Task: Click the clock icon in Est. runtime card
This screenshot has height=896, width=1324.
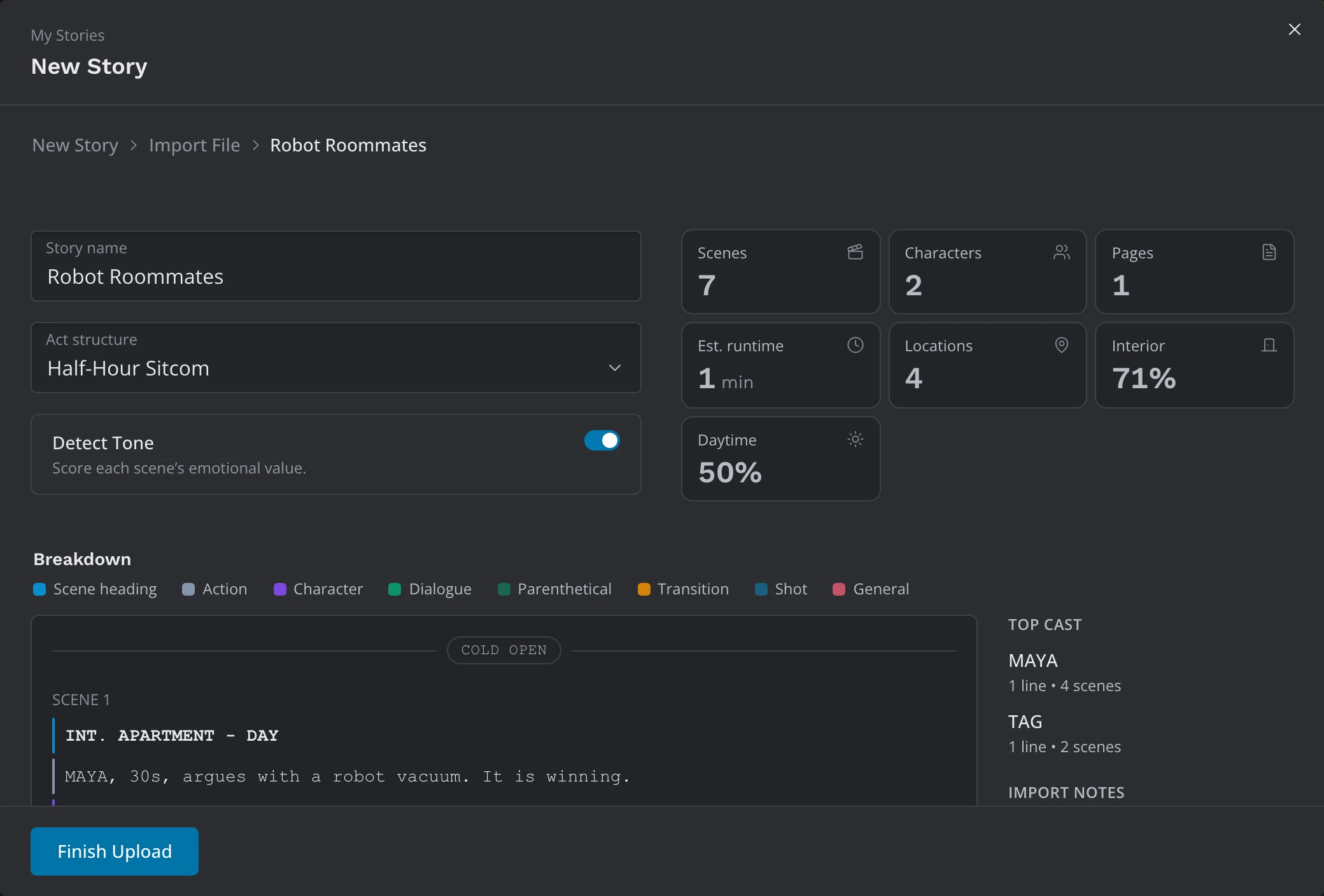Action: click(856, 345)
